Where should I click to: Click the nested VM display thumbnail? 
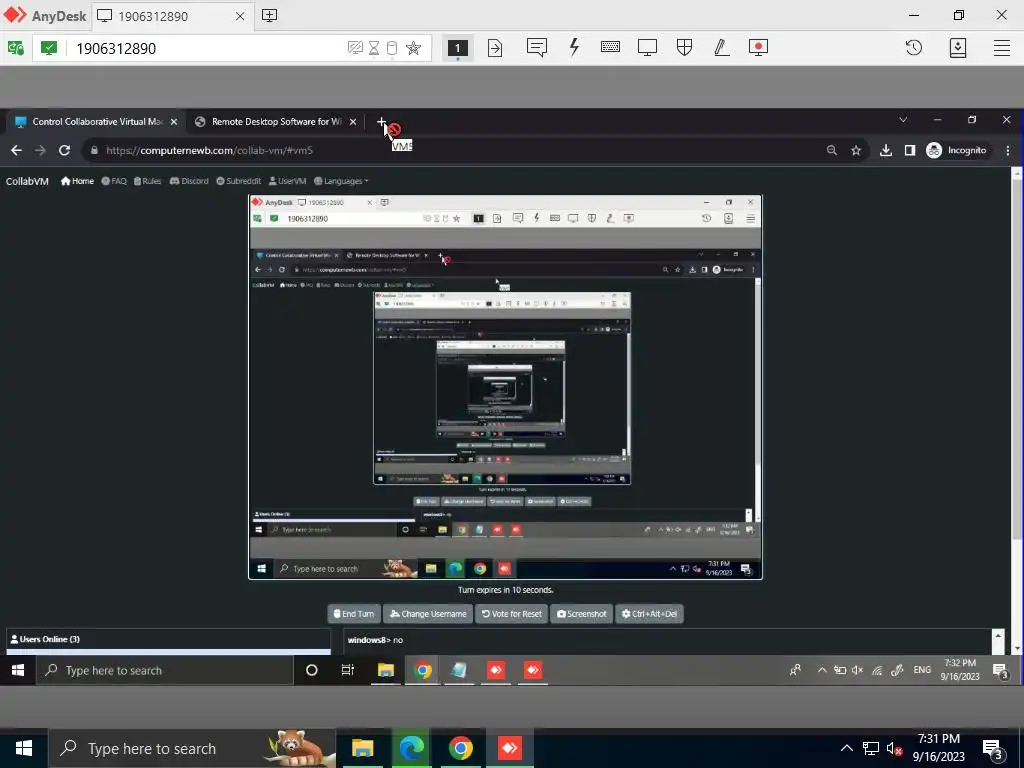click(505, 387)
